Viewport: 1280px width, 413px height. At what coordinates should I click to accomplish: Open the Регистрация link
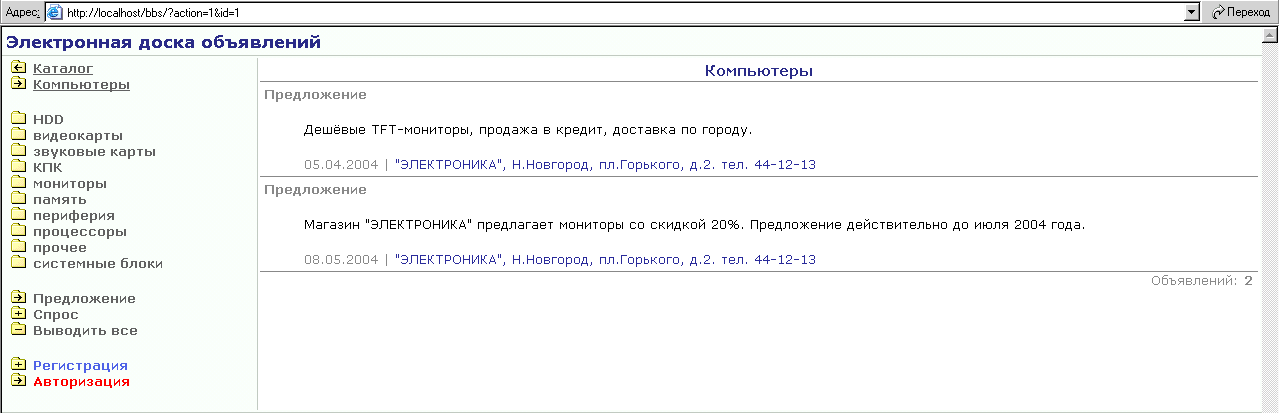[x=80, y=366]
